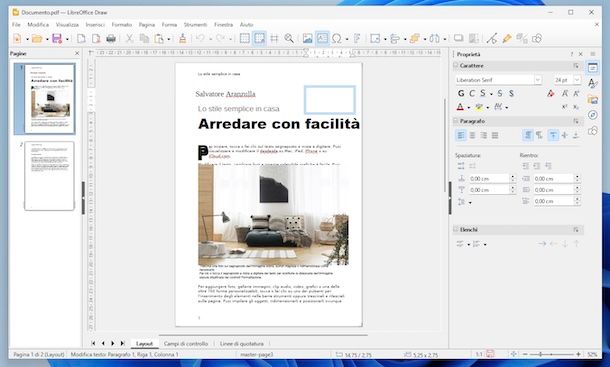Toggle Snap to Grid icon
Viewport: 610px width, 367px height.
click(x=259, y=39)
